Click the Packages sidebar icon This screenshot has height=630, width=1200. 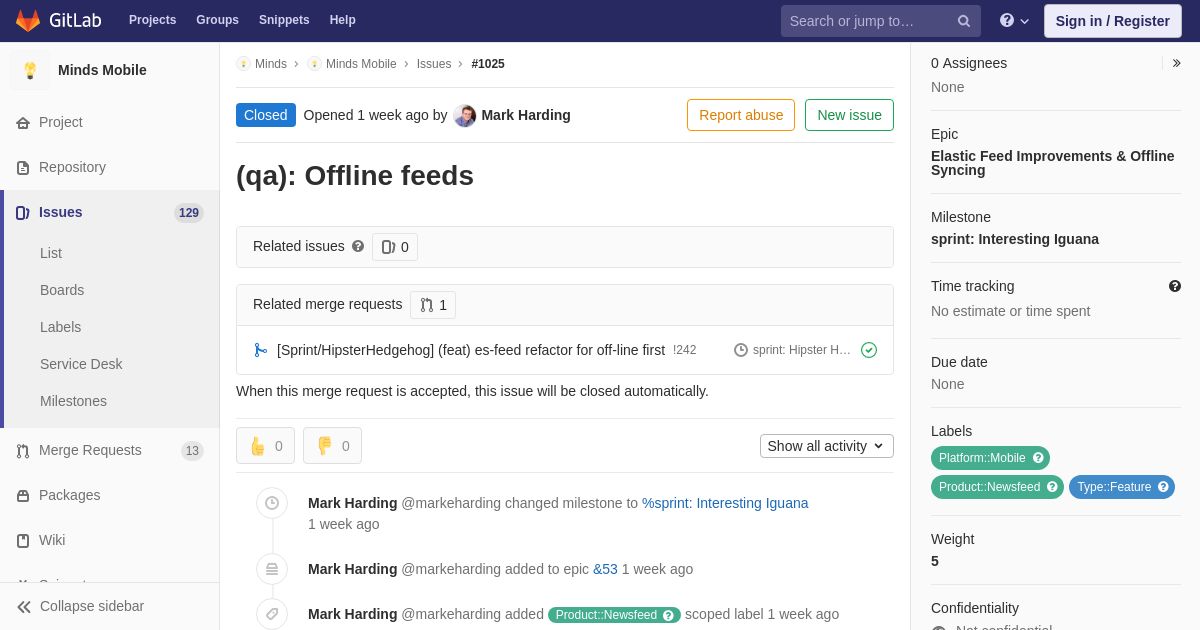click(23, 495)
